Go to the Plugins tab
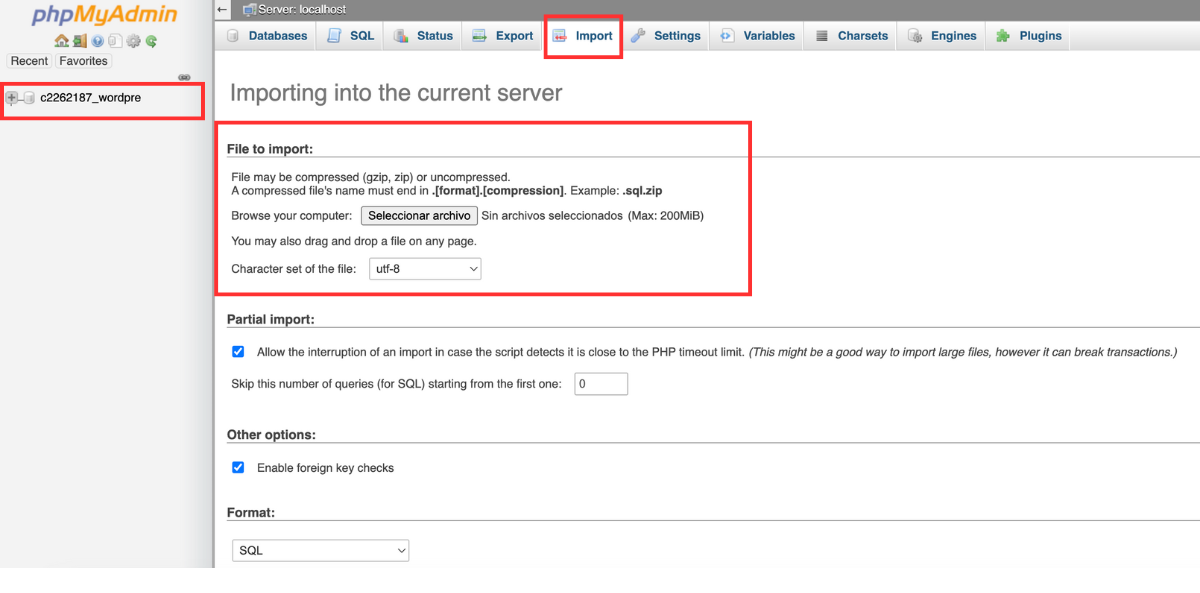 [x=1029, y=36]
